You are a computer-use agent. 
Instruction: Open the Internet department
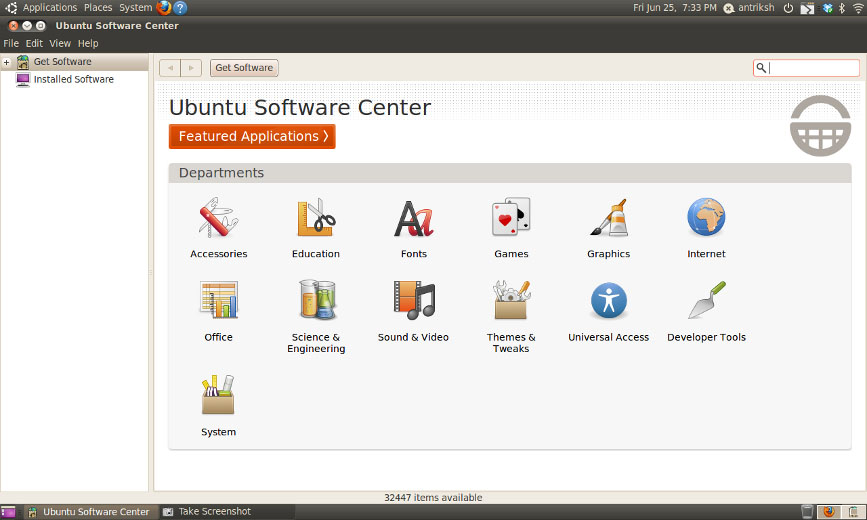(706, 228)
